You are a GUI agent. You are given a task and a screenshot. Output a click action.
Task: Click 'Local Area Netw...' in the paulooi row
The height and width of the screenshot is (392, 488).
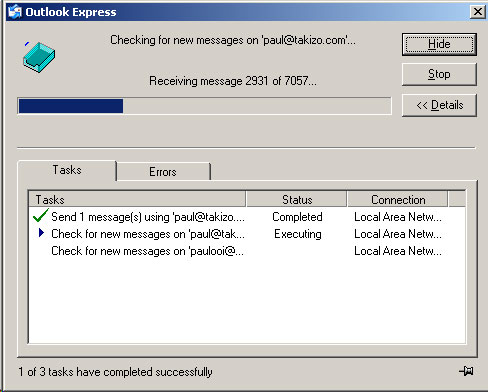click(398, 251)
